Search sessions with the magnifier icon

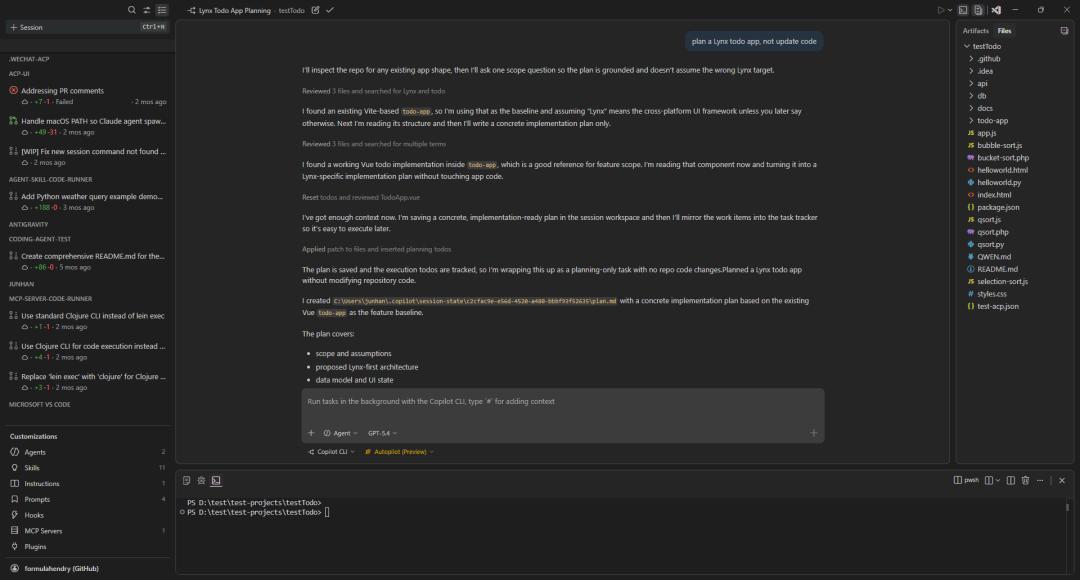[132, 10]
